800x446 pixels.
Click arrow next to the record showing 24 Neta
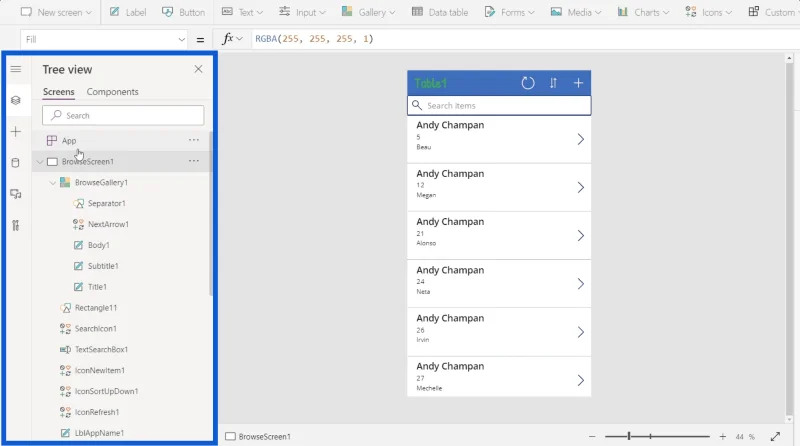pyautogui.click(x=581, y=284)
